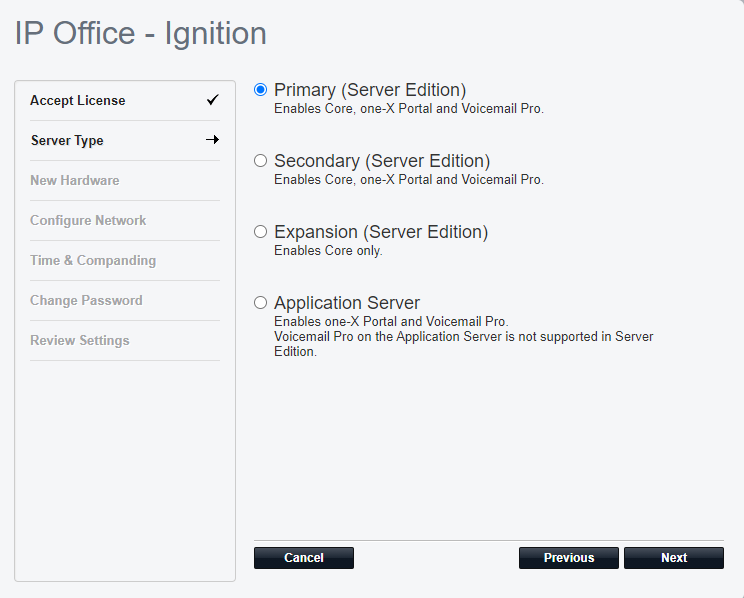Click the 'Secondary (Server Edition)' label text

tap(382, 161)
